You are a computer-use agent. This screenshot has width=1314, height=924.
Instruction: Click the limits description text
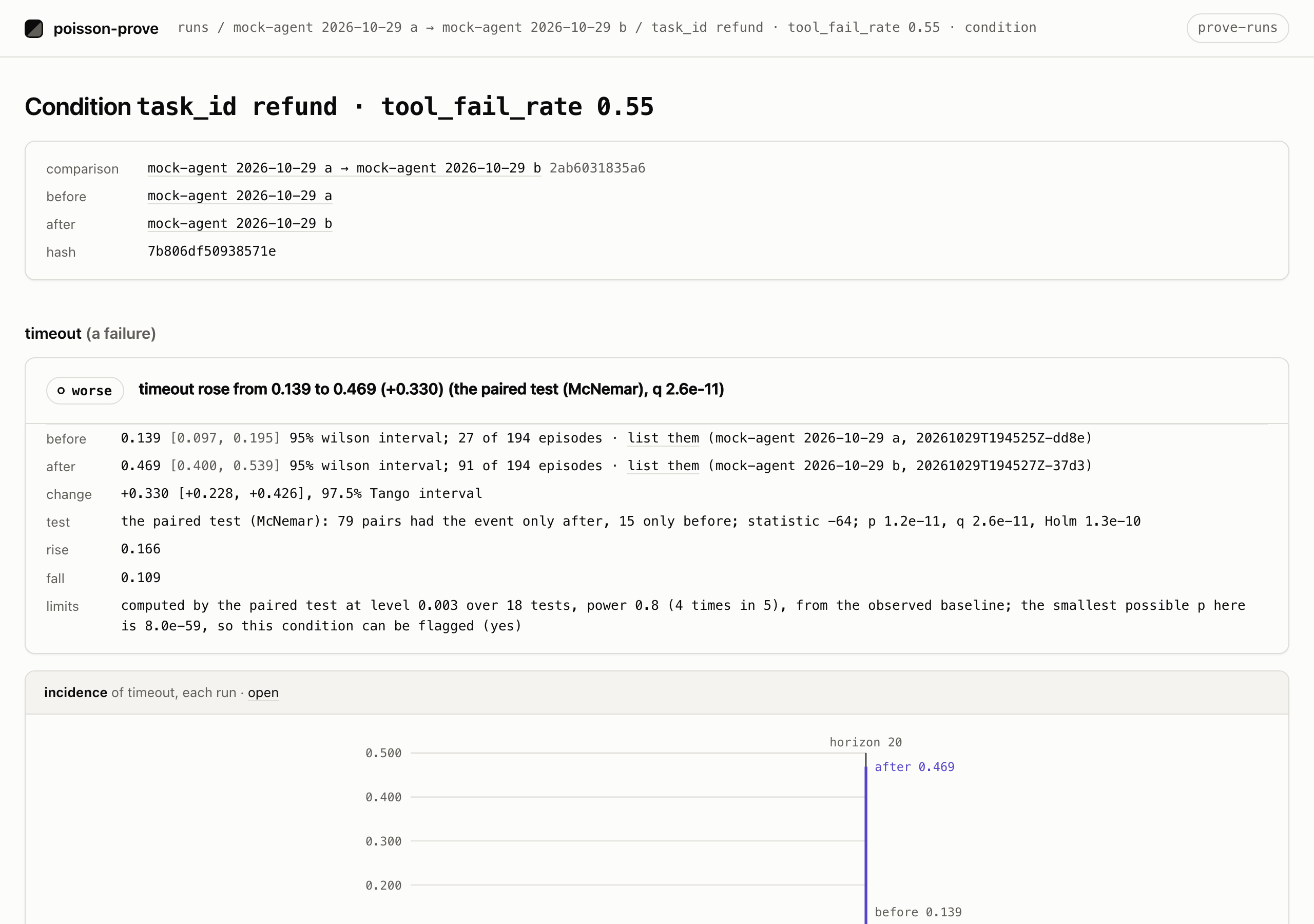click(683, 615)
